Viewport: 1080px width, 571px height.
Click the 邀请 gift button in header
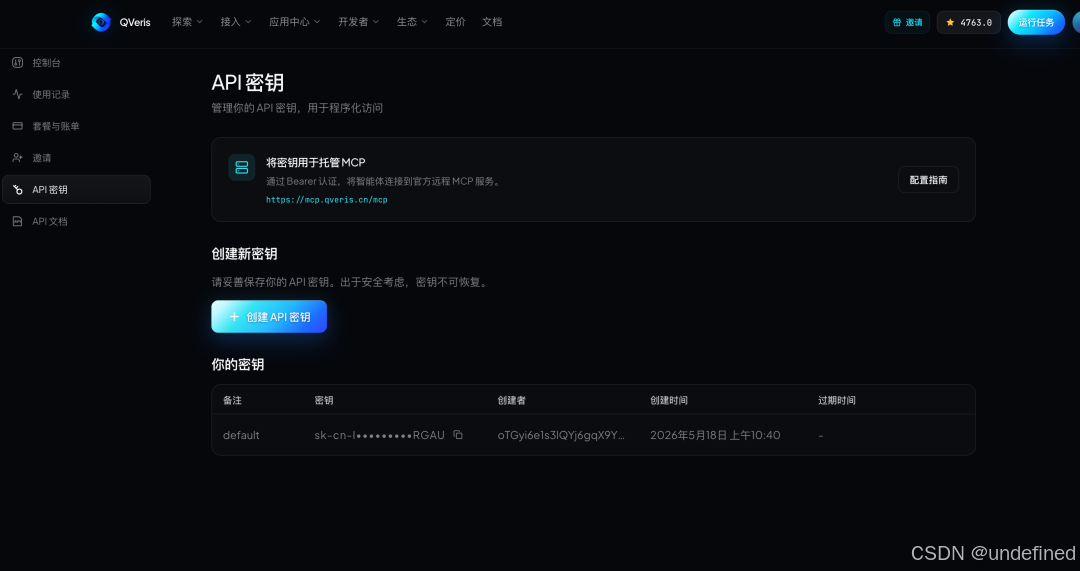pos(907,22)
